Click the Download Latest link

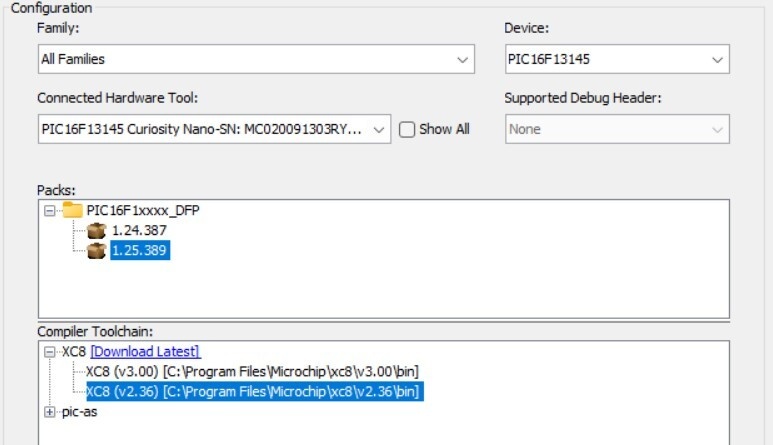point(145,352)
